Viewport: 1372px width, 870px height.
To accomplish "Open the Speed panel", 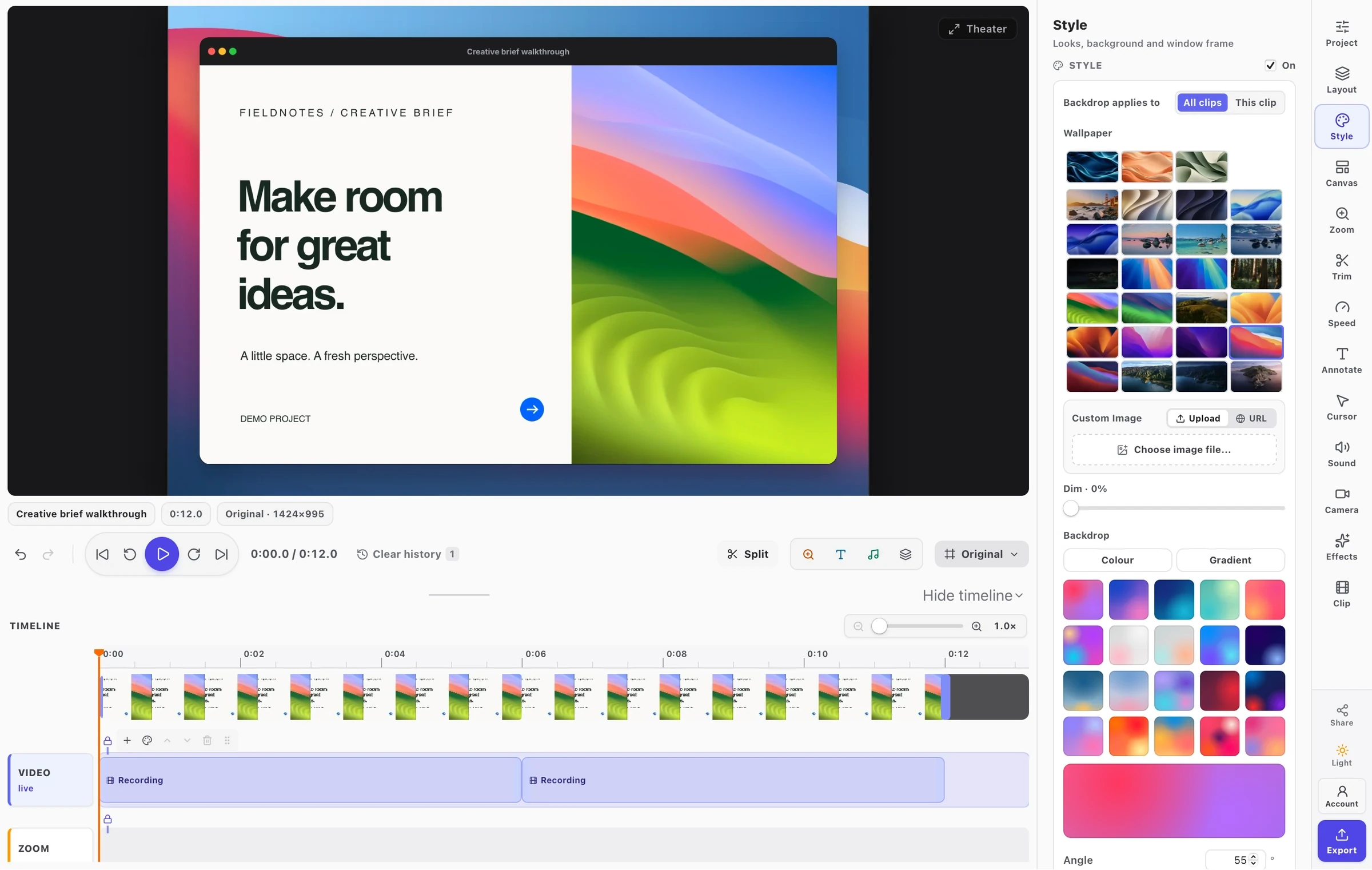I will pyautogui.click(x=1341, y=313).
